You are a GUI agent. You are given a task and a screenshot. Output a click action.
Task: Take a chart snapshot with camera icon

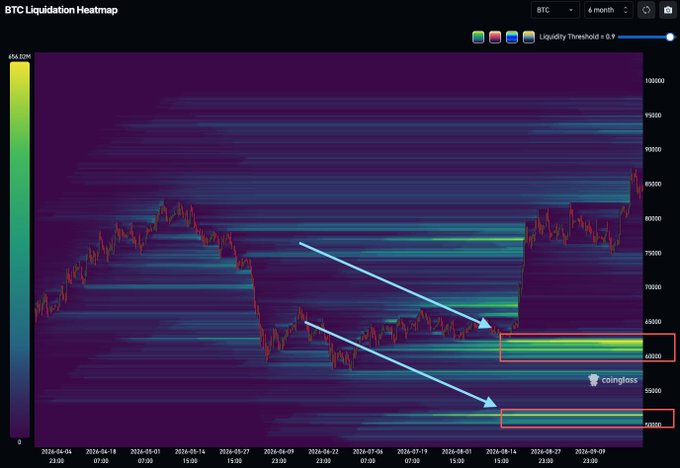coord(668,10)
